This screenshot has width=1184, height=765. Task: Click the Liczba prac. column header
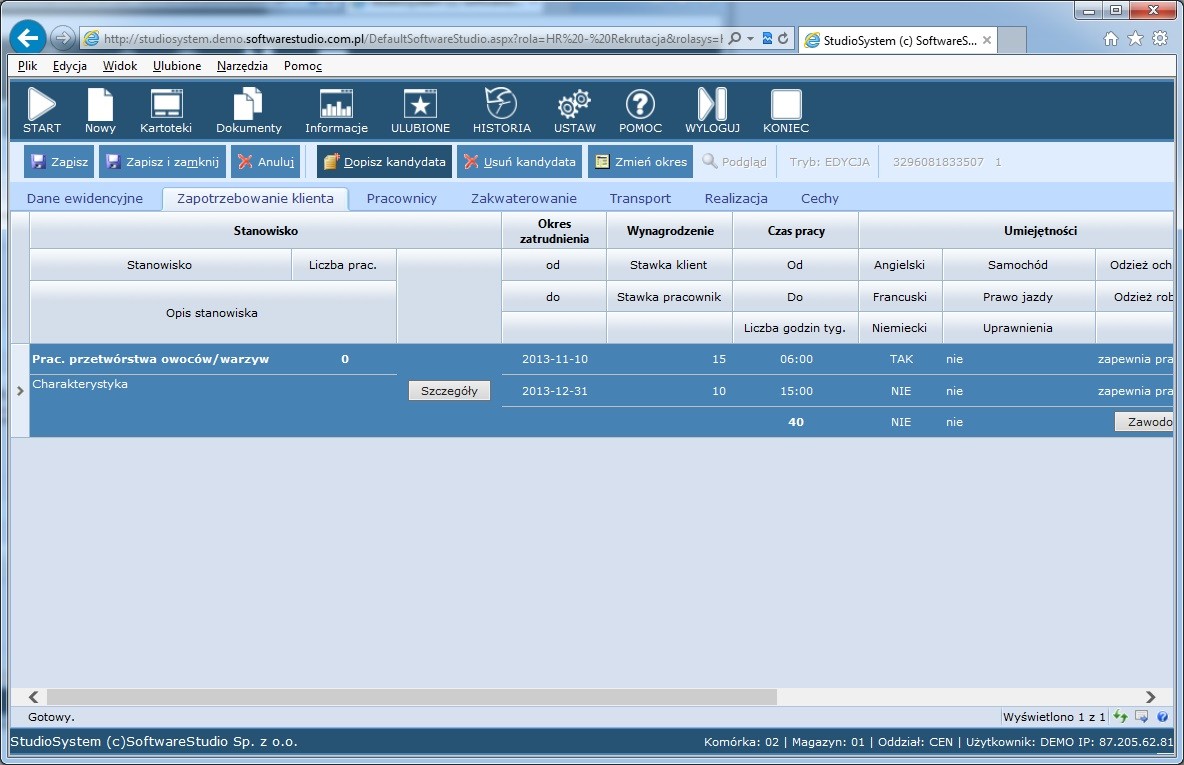point(343,265)
